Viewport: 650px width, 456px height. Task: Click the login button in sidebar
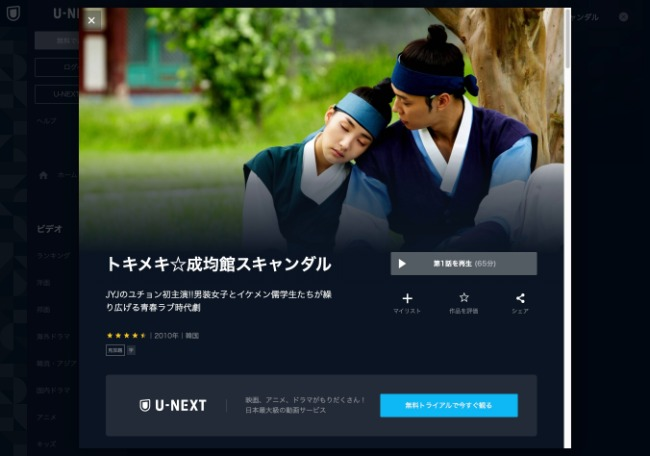[x=57, y=68]
